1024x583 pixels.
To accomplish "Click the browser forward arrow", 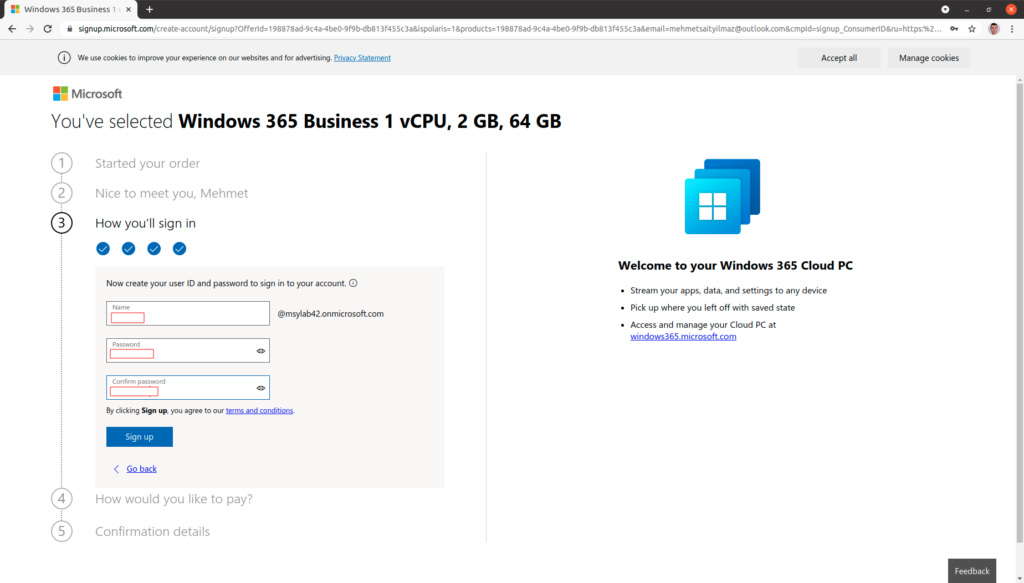I will tap(29, 29).
